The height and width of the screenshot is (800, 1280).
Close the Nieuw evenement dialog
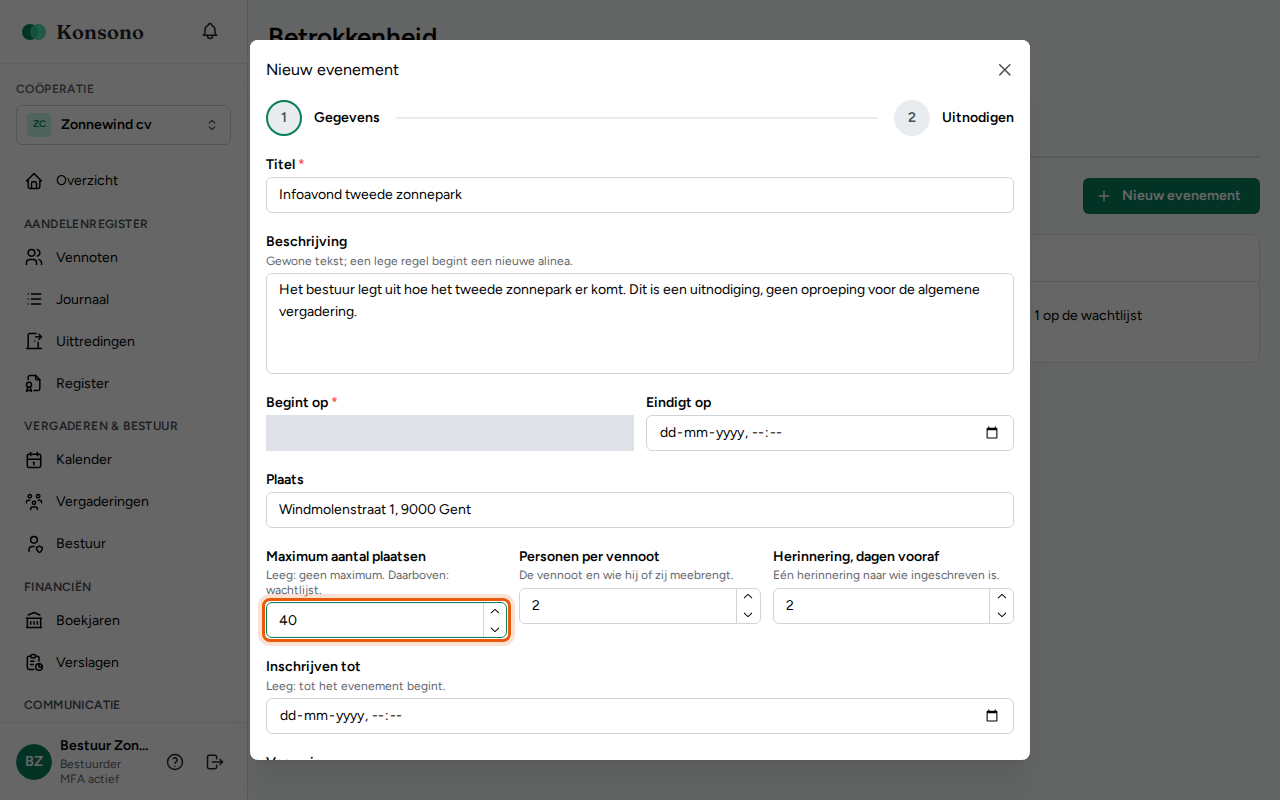[x=1005, y=70]
